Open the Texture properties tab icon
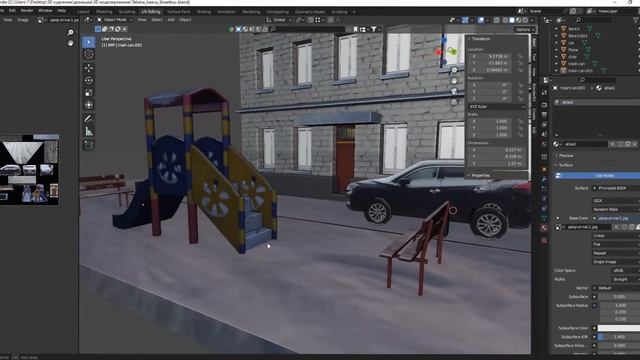The height and width of the screenshot is (360, 640). tap(544, 240)
